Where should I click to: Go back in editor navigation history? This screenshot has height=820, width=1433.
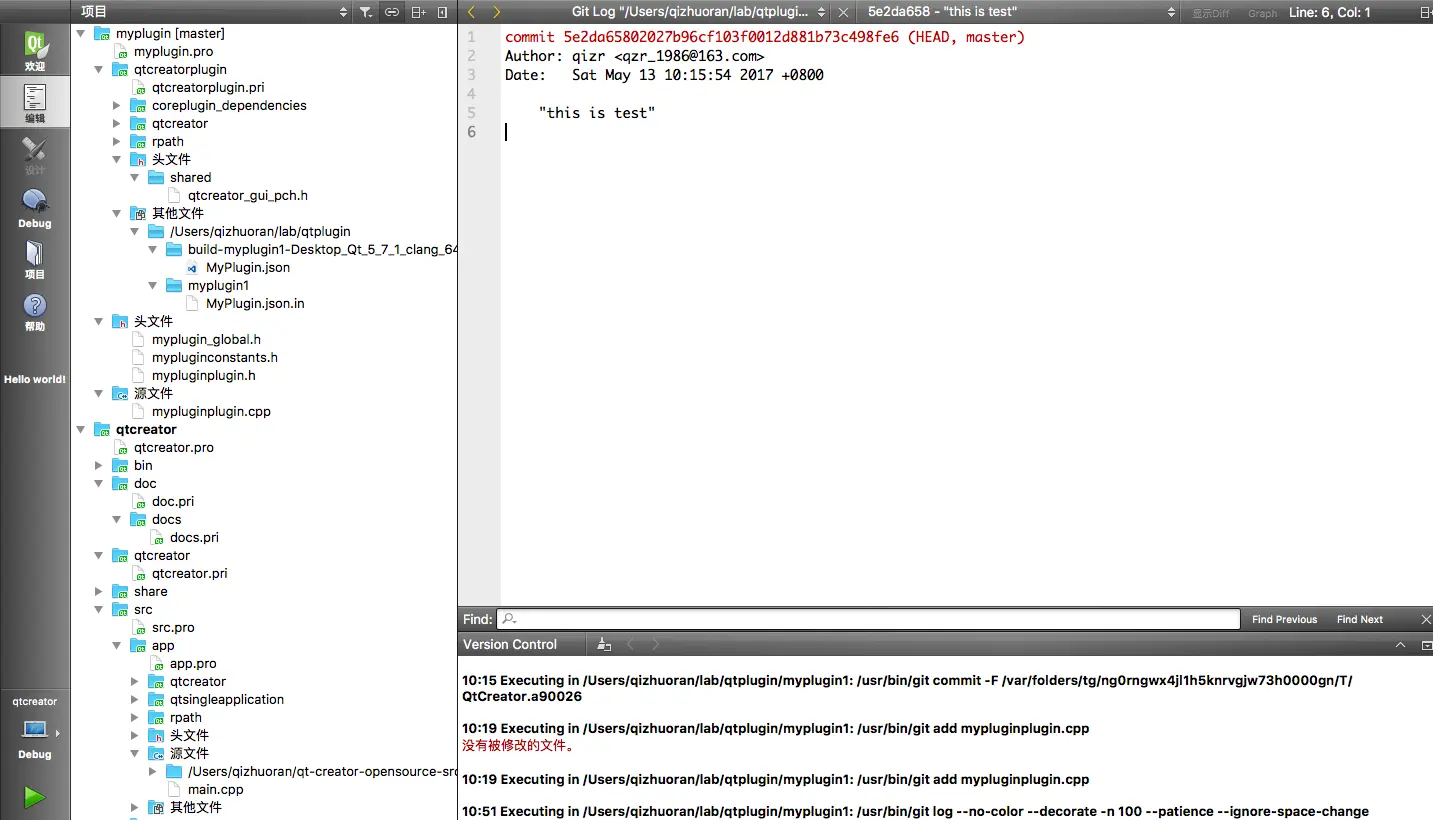pos(472,12)
